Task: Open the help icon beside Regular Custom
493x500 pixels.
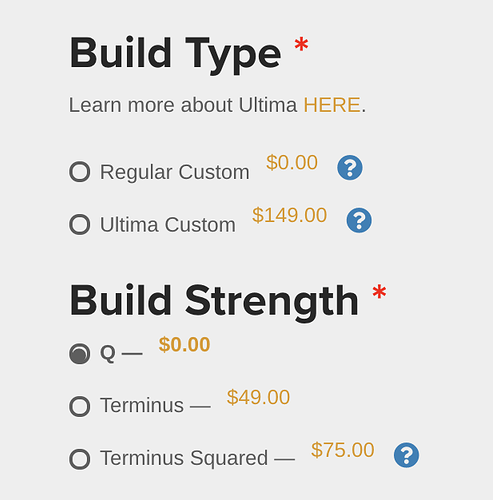Action: coord(350,168)
